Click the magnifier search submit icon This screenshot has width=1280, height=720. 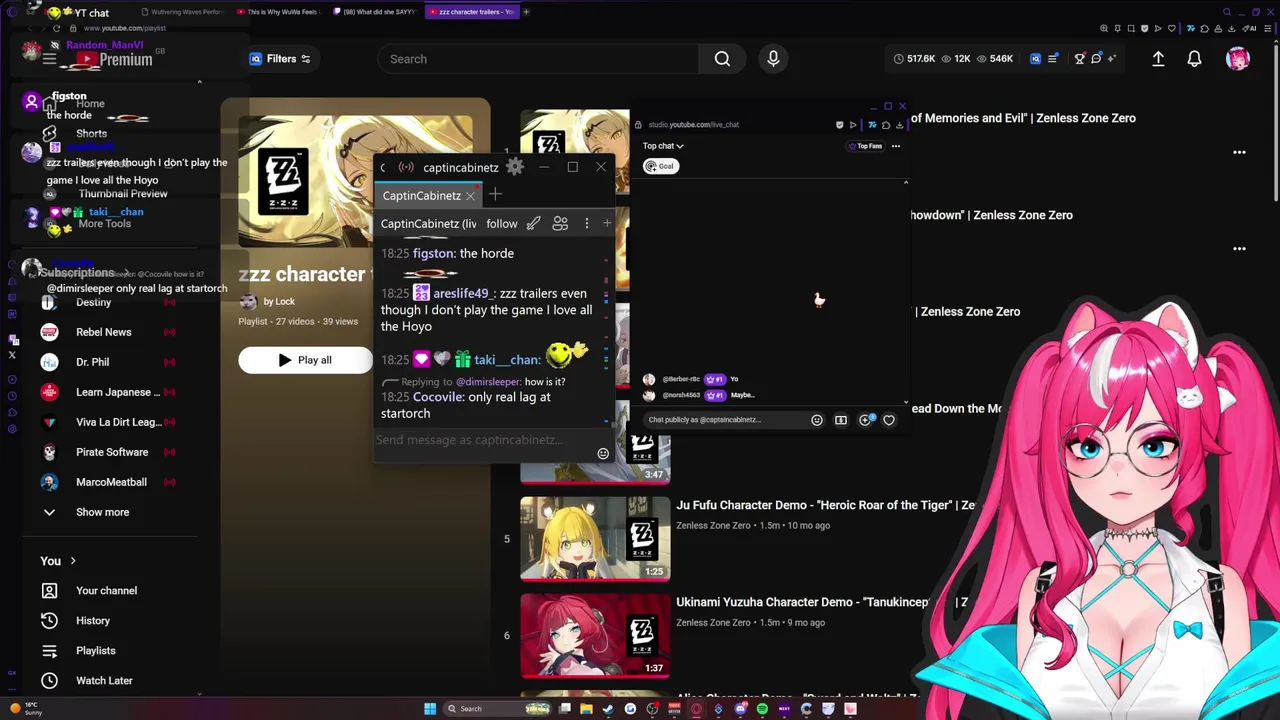(722, 59)
